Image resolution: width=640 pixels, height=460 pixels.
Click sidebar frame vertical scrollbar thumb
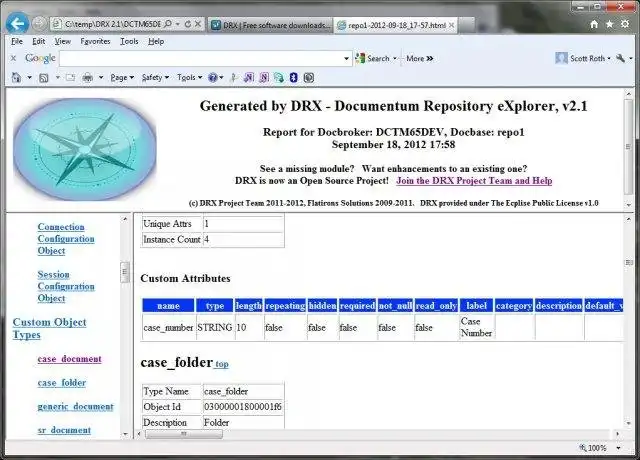(124, 272)
